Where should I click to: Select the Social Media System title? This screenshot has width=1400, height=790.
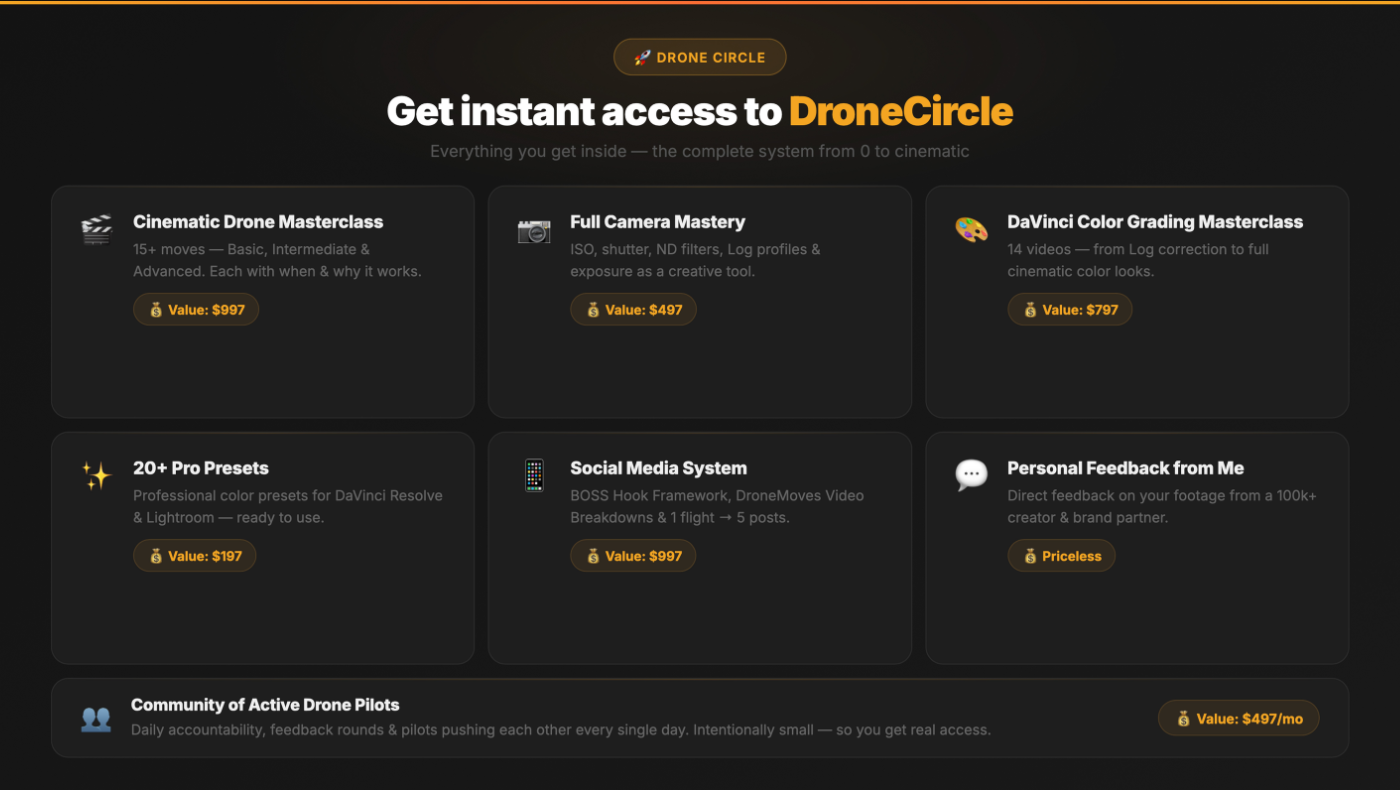(x=659, y=468)
